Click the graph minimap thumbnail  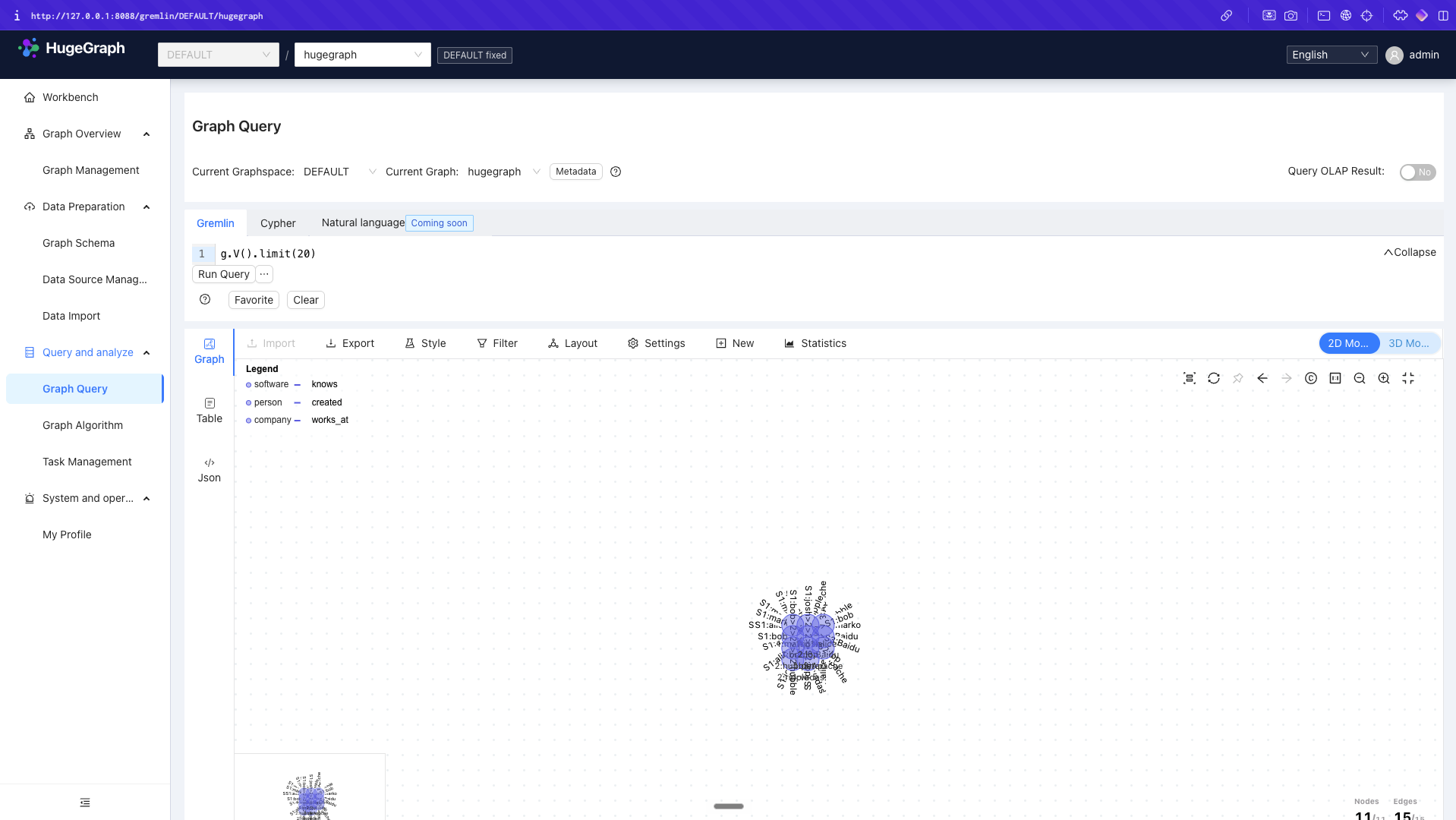tap(310, 787)
